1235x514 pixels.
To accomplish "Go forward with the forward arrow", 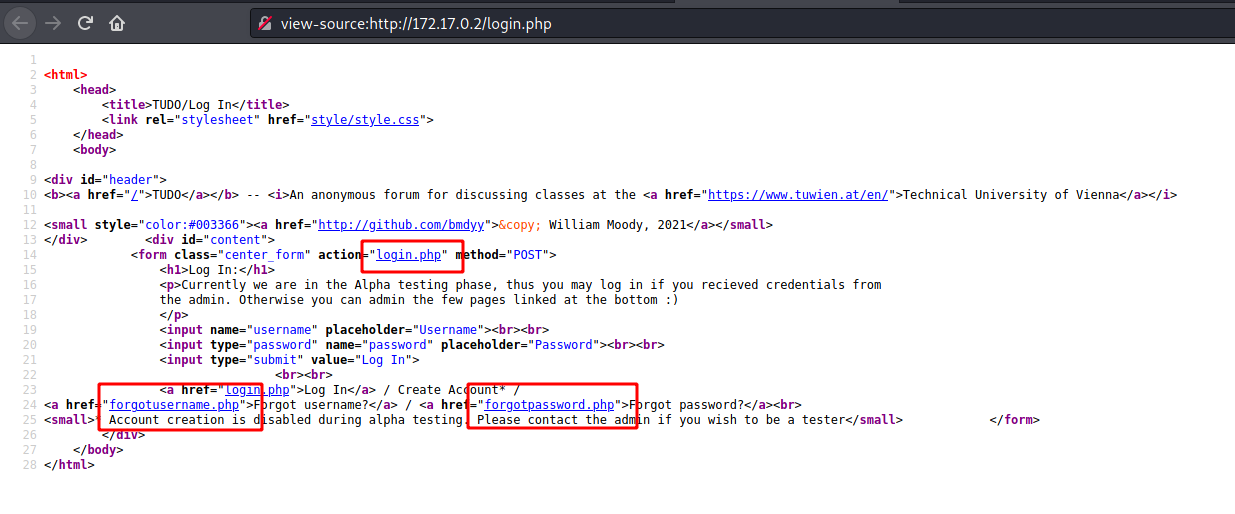I will coord(53,23).
